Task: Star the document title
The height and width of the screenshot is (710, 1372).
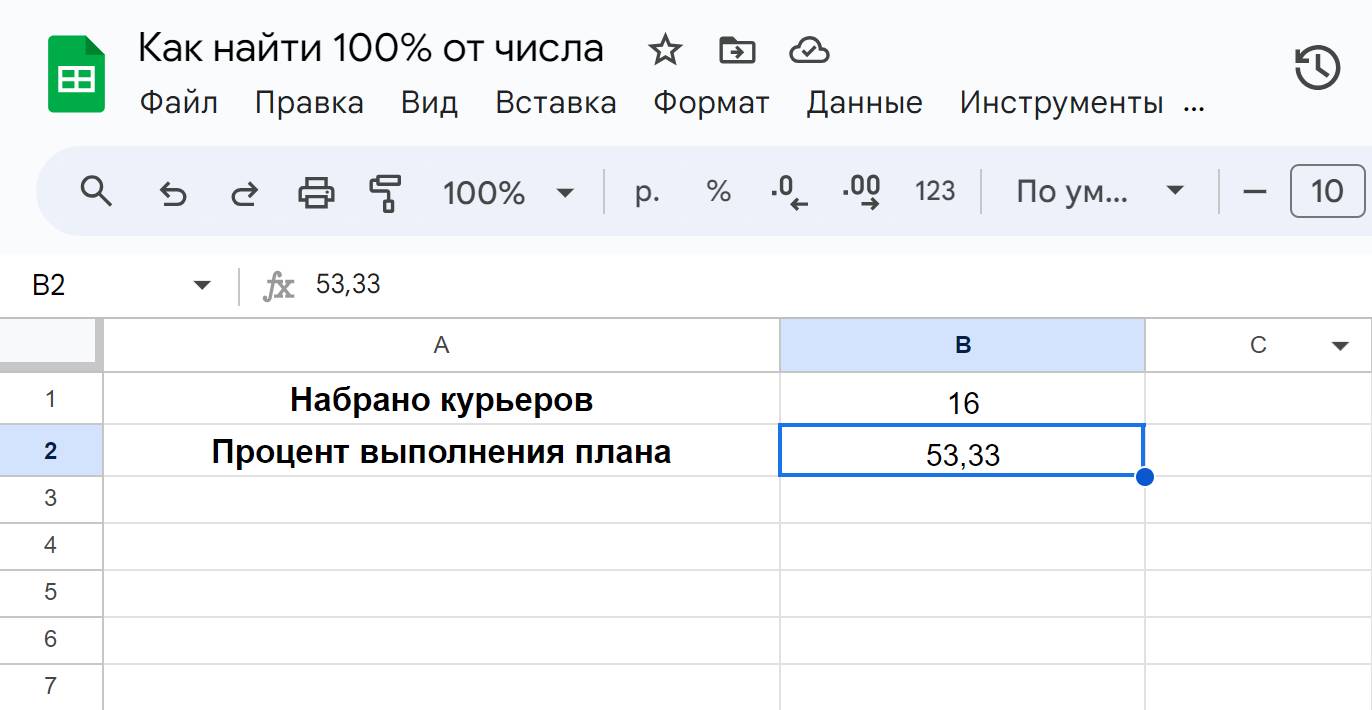Action: [x=665, y=49]
